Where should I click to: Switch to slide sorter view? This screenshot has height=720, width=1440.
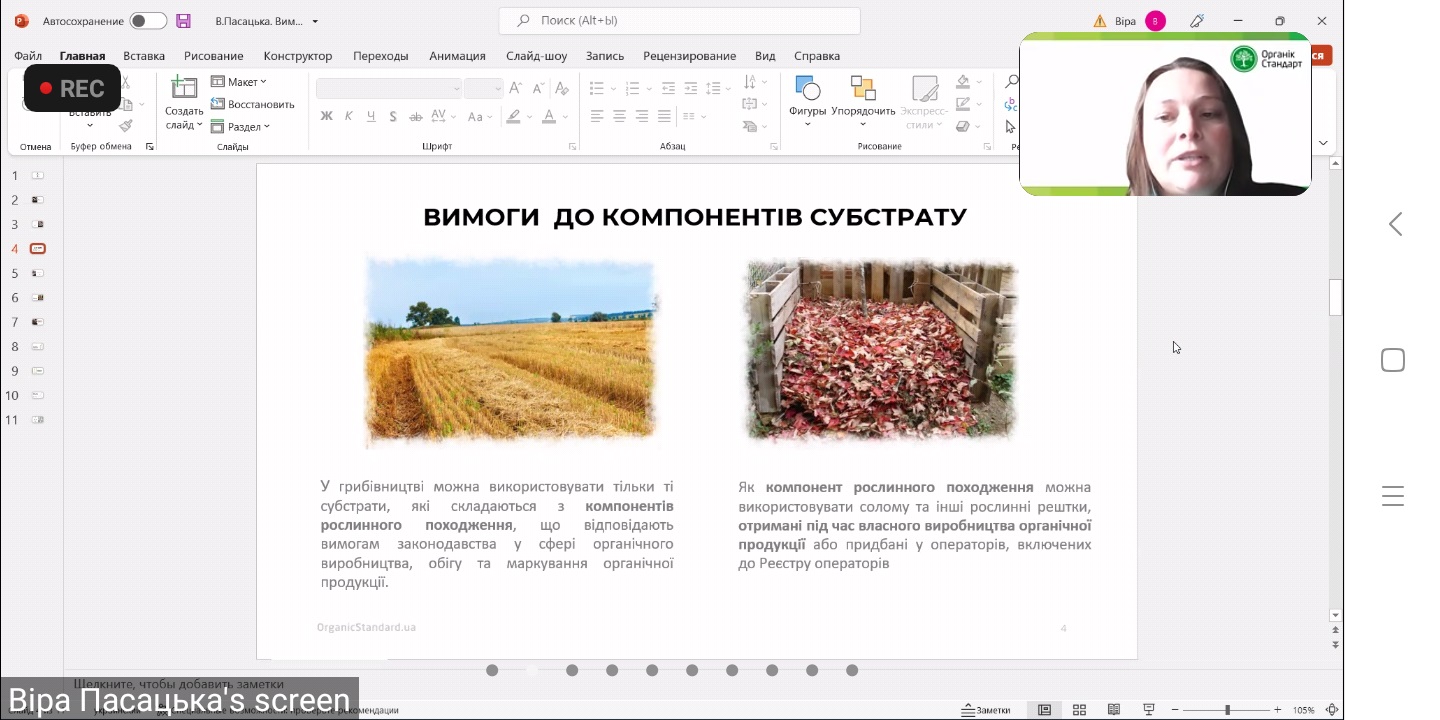tap(1079, 710)
